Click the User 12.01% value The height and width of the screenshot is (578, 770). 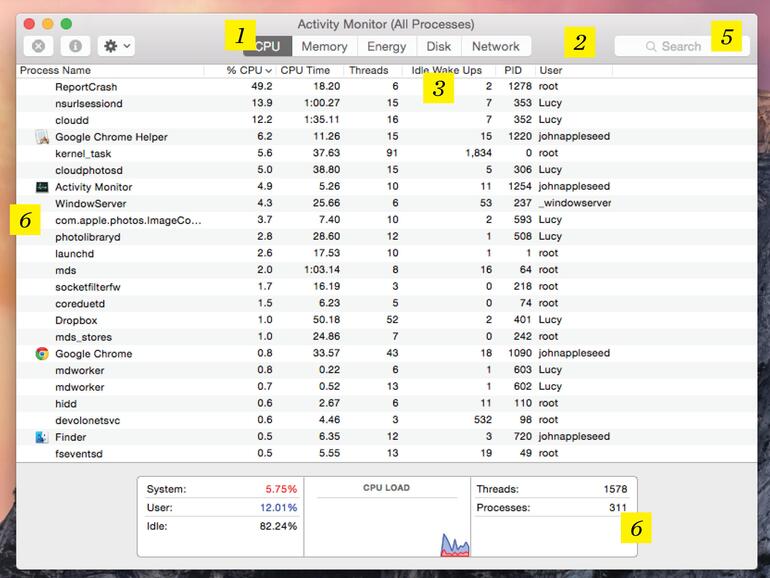click(279, 507)
